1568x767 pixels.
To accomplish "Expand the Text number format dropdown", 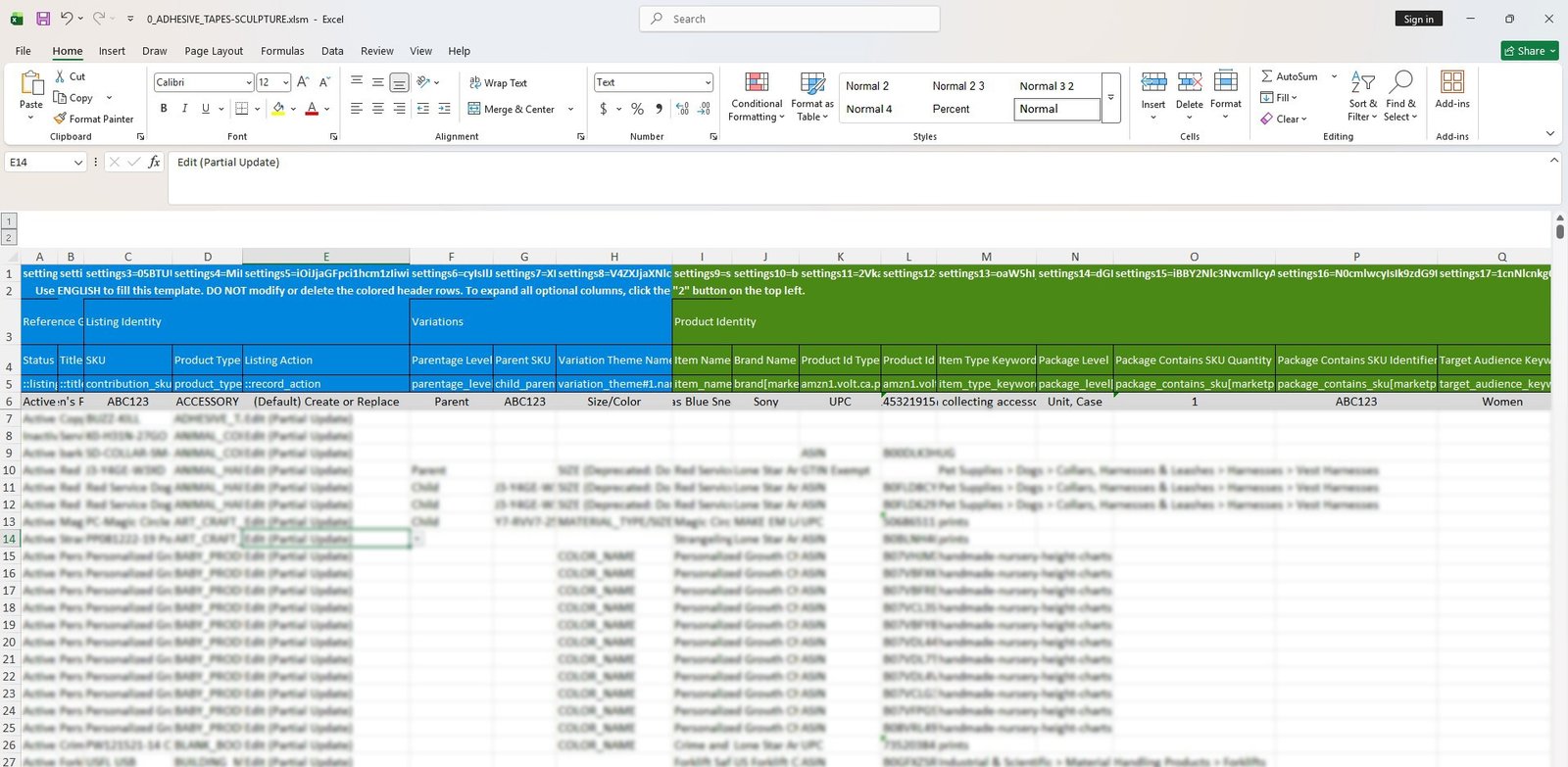I will [x=708, y=82].
